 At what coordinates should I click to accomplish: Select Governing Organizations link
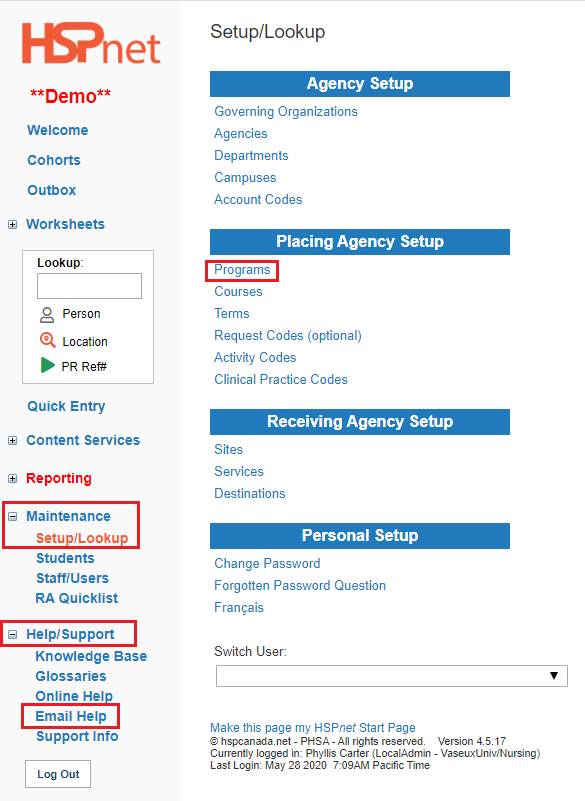[x=286, y=111]
